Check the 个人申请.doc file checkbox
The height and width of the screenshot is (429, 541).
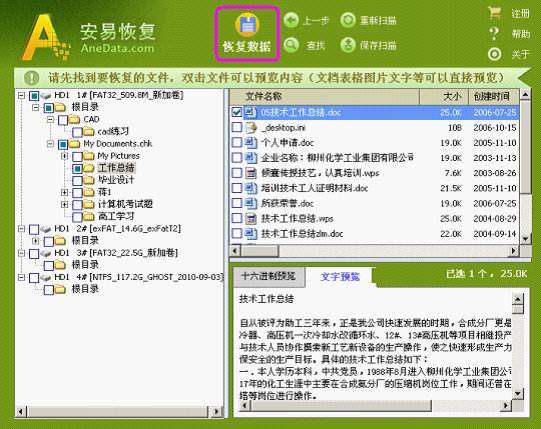[x=237, y=142]
